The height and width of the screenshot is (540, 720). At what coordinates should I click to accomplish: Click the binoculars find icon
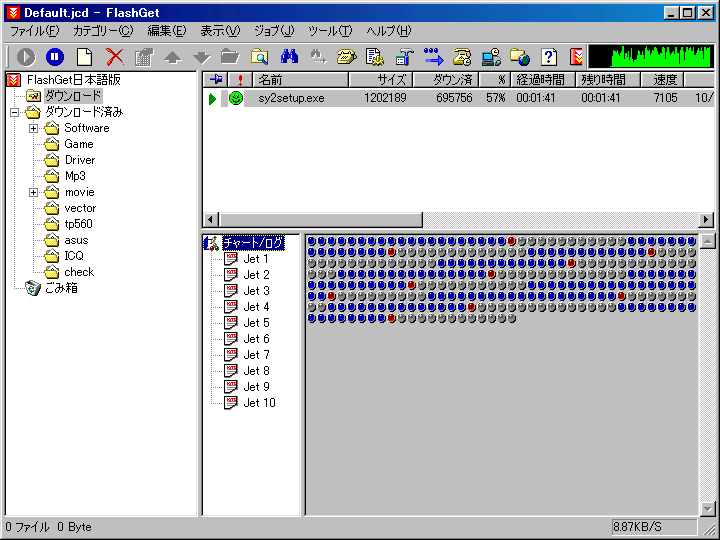tap(289, 57)
